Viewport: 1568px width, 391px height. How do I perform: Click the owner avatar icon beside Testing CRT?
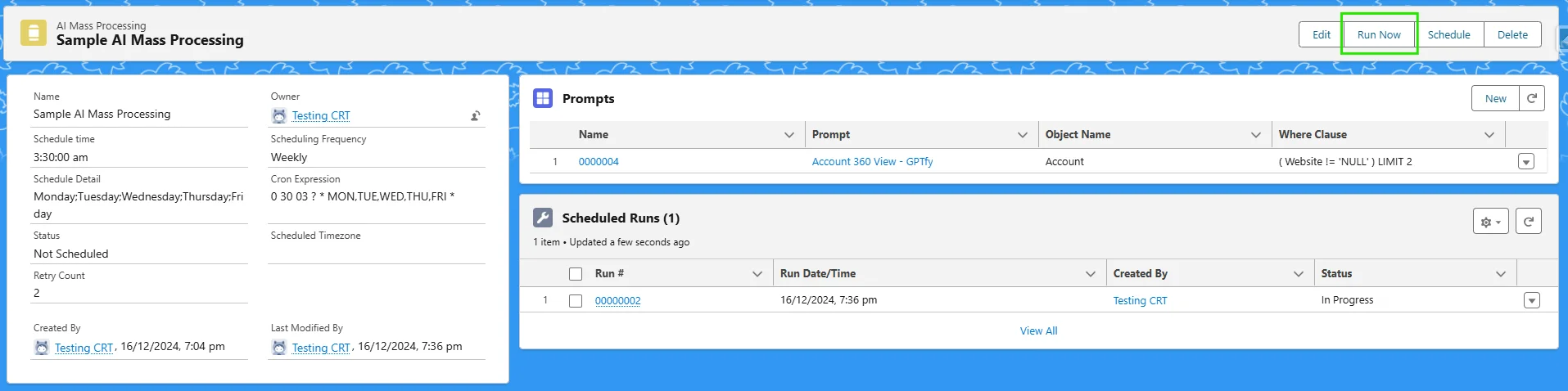pyautogui.click(x=279, y=116)
